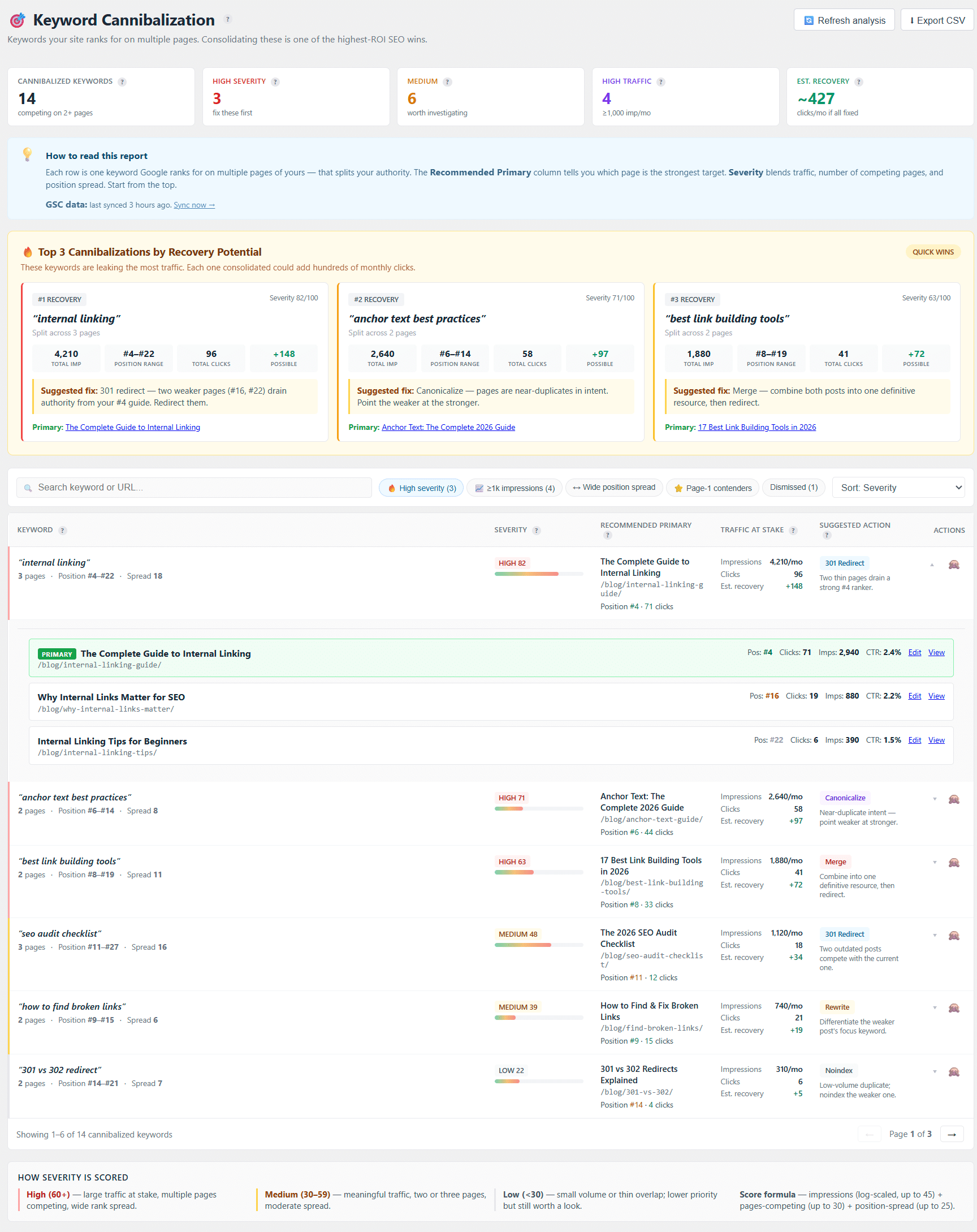Toggle the Dismissed (1) filter chip
This screenshot has width=977, height=1232.
[x=794, y=488]
